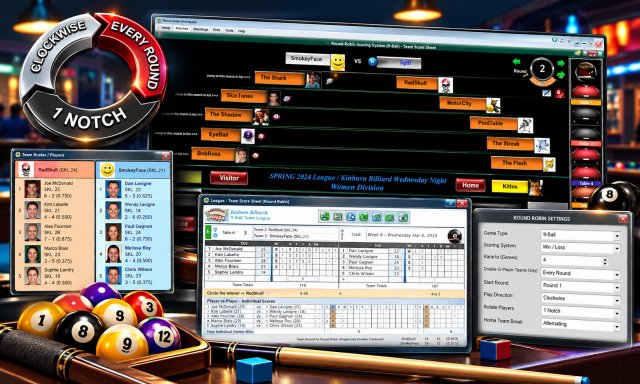Select the MotorCity team
The image size is (640, 384).
pos(462,103)
